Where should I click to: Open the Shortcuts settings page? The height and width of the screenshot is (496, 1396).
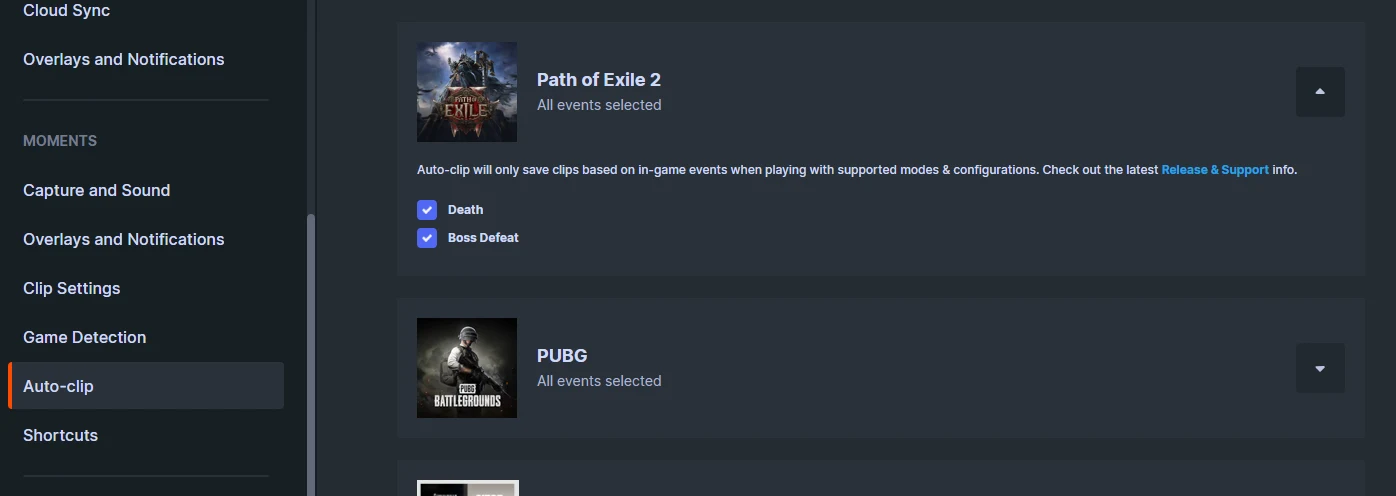pyautogui.click(x=61, y=435)
